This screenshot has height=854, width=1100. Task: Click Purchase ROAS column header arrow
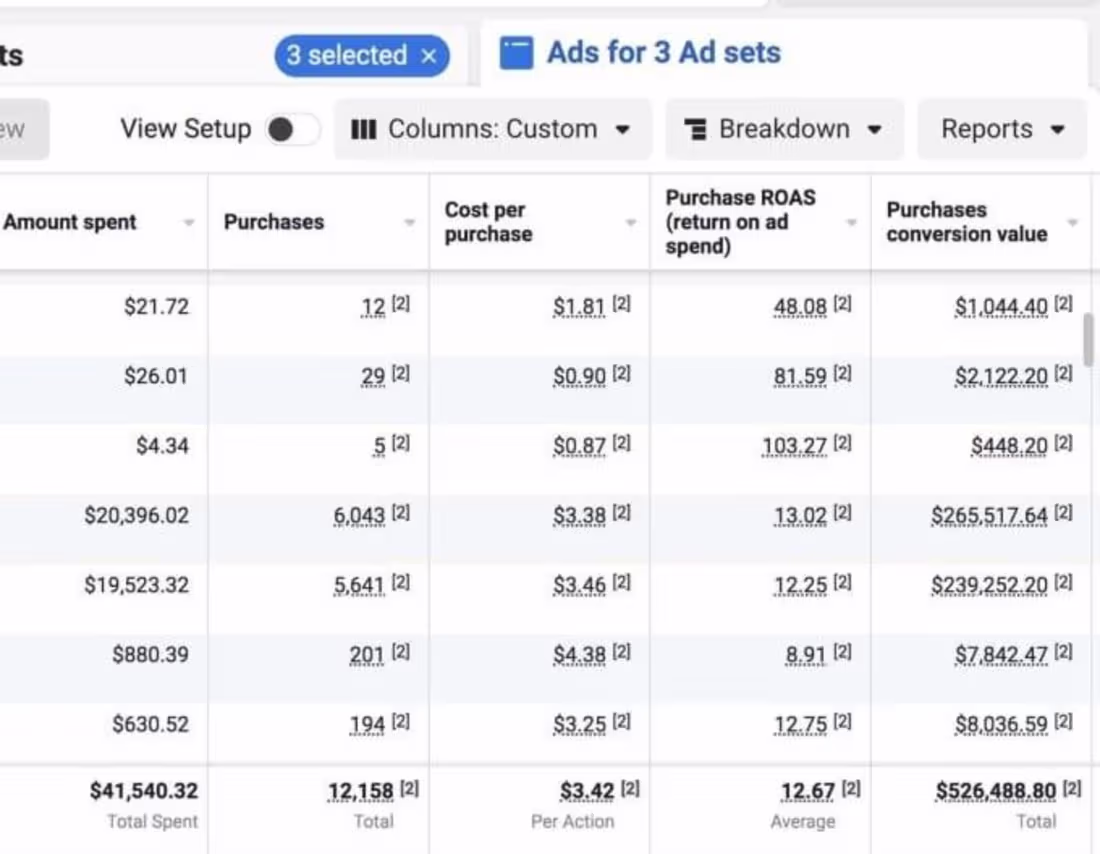pyautogui.click(x=851, y=223)
